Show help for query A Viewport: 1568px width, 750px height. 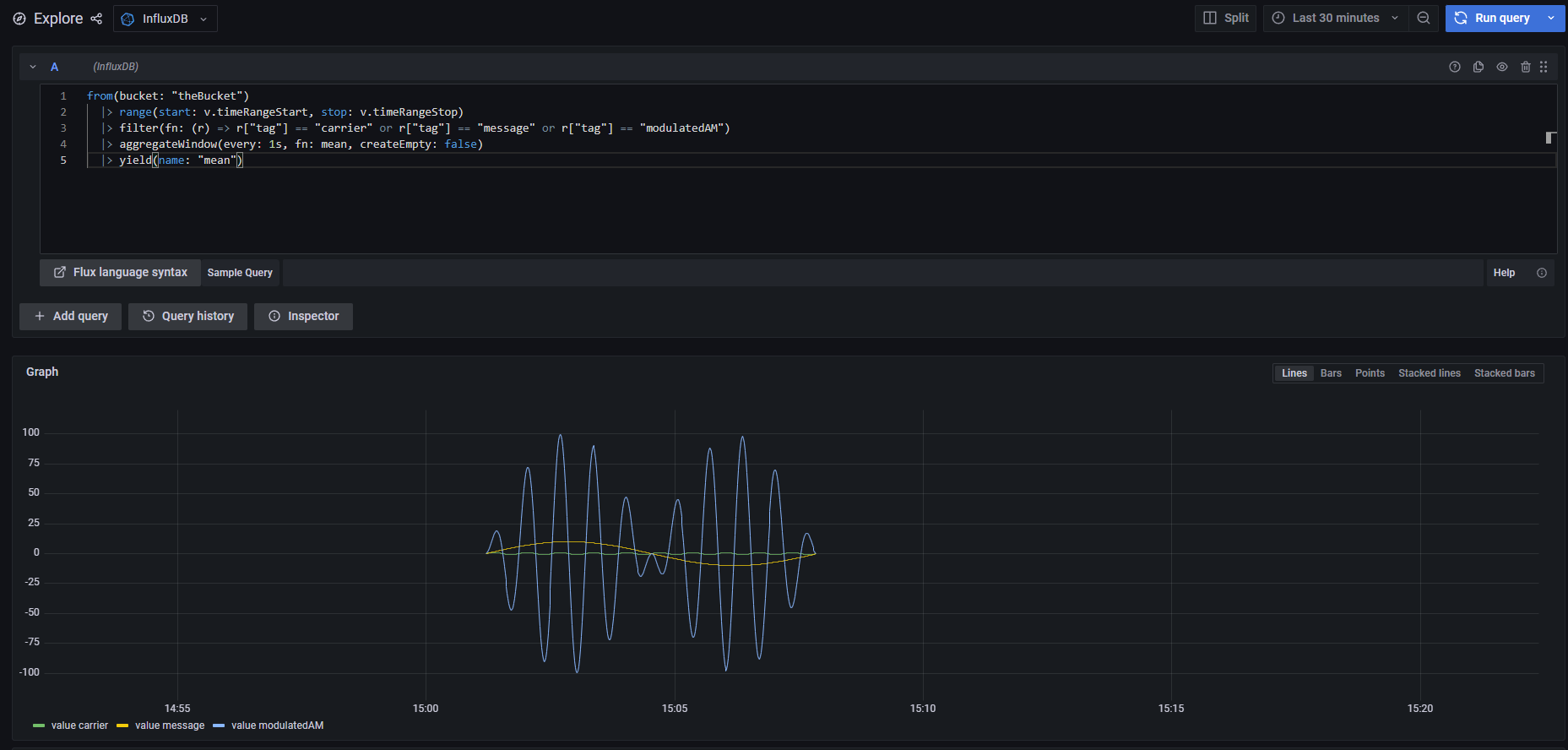coord(1454,67)
